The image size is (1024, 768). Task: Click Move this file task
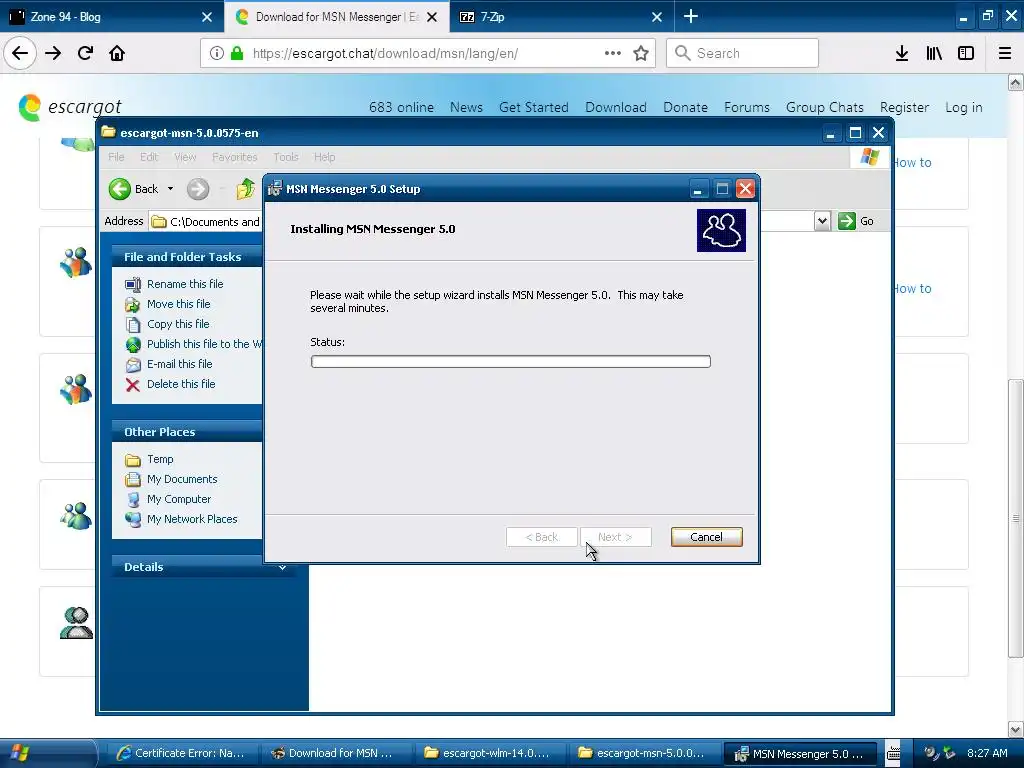178,304
